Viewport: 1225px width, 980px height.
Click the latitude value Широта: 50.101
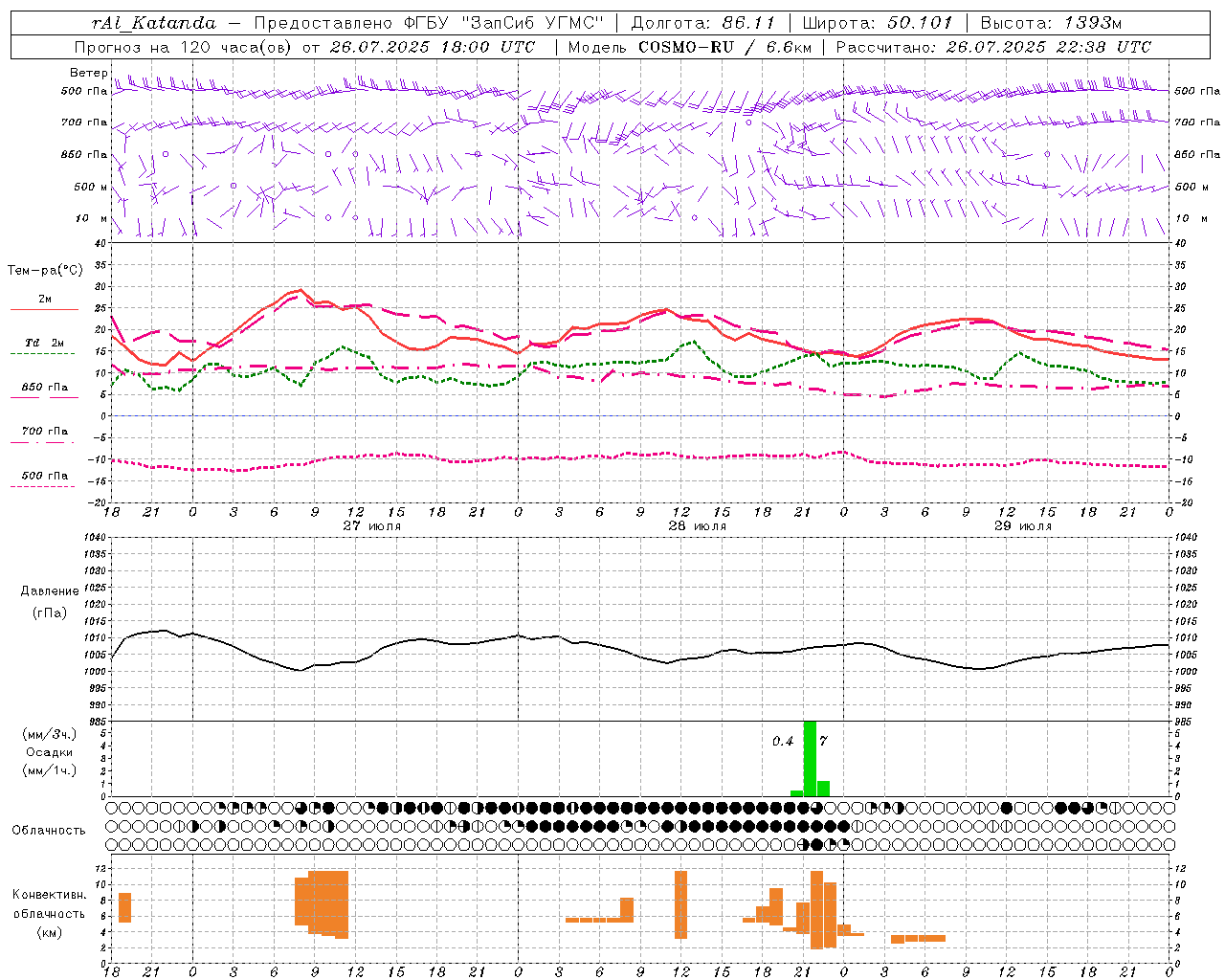(878, 23)
